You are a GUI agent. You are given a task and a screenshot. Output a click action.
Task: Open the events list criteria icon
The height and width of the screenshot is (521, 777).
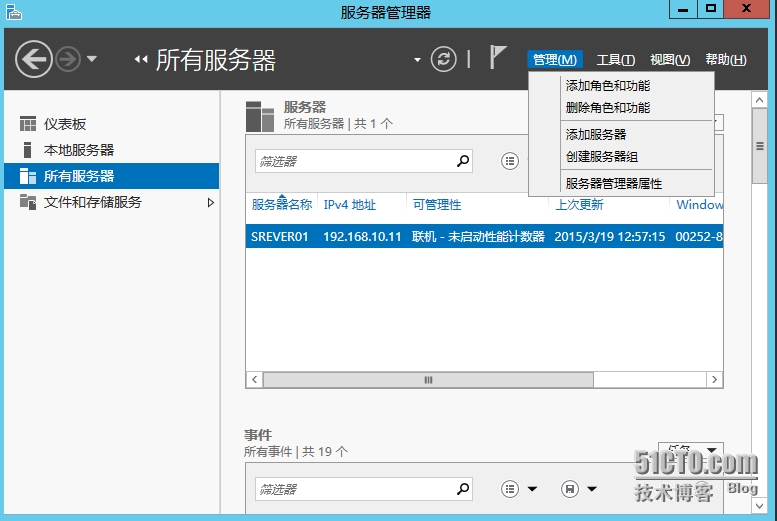pyautogui.click(x=510, y=489)
